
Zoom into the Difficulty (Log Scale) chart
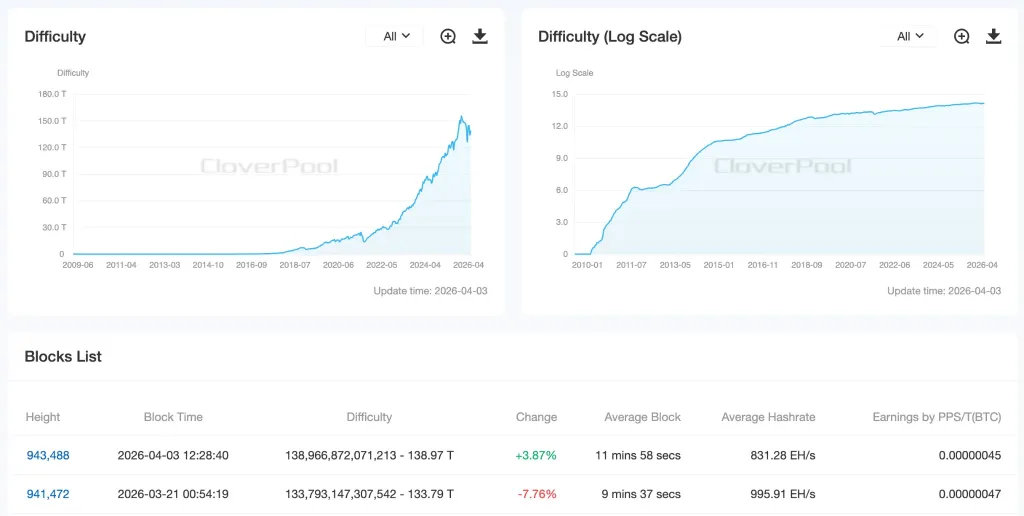962,37
